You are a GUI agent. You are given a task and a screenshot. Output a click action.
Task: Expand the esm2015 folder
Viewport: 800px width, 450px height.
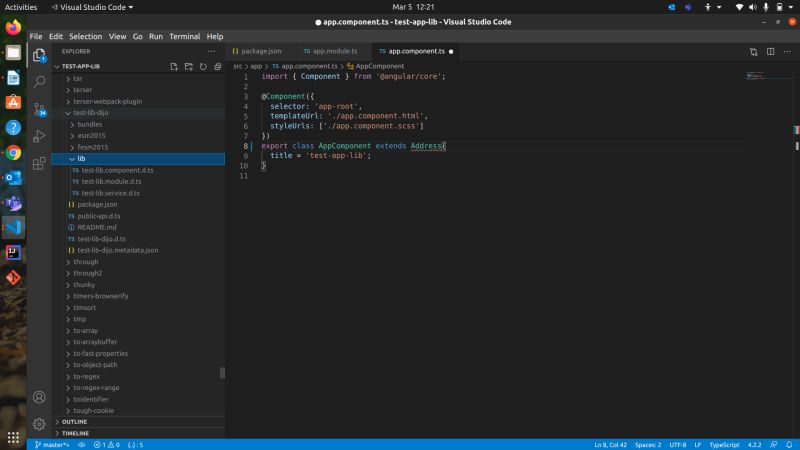click(x=91, y=136)
